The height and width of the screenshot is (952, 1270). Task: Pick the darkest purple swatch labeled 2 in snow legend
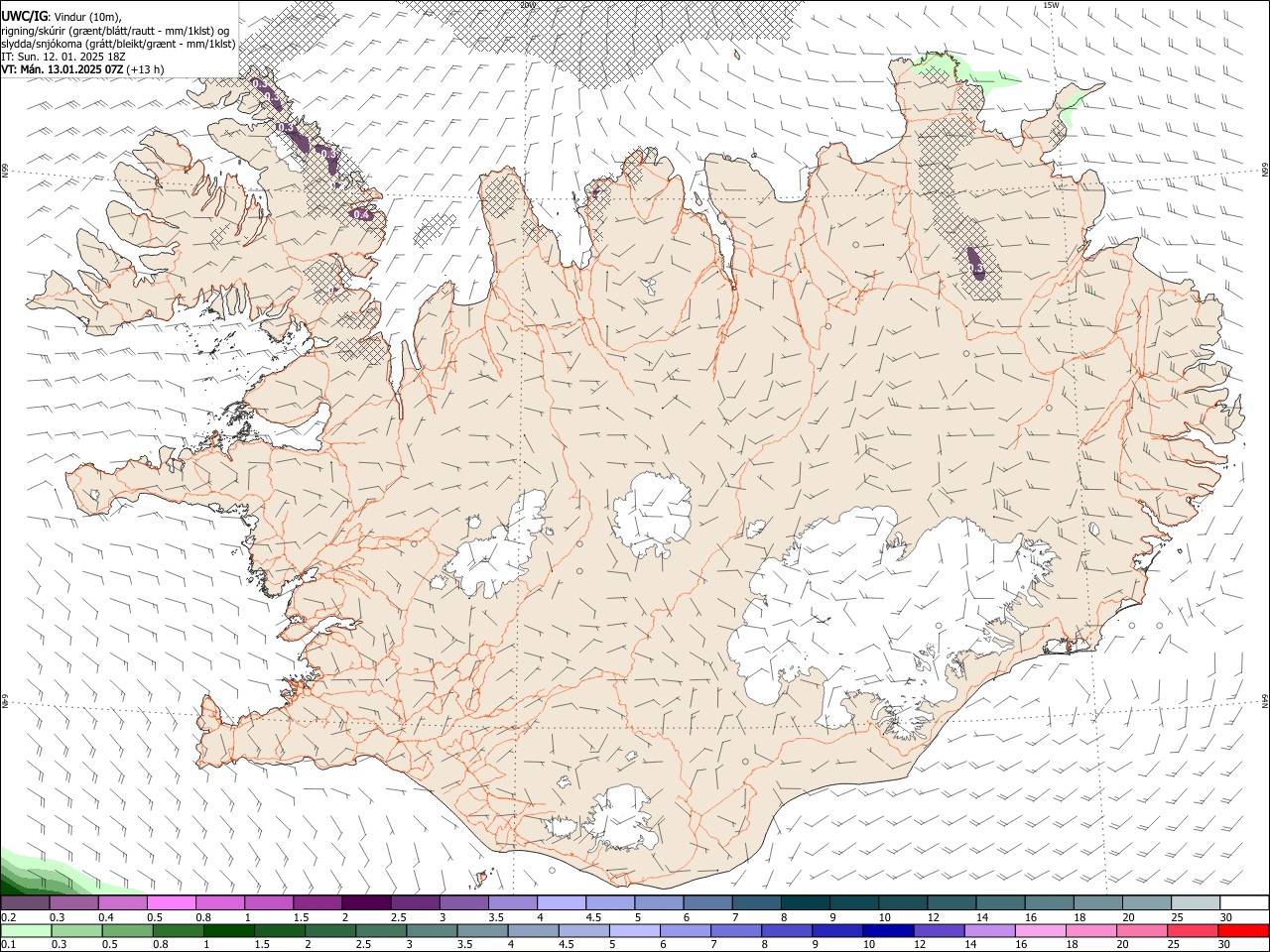coord(366,902)
